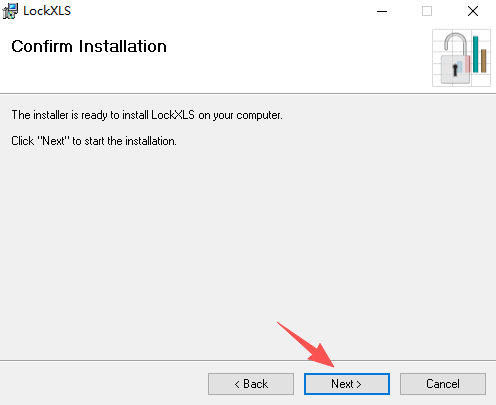The image size is (496, 405).
Task: Click the "The installer is ready to install LockXLS" text
Action: pos(147,115)
